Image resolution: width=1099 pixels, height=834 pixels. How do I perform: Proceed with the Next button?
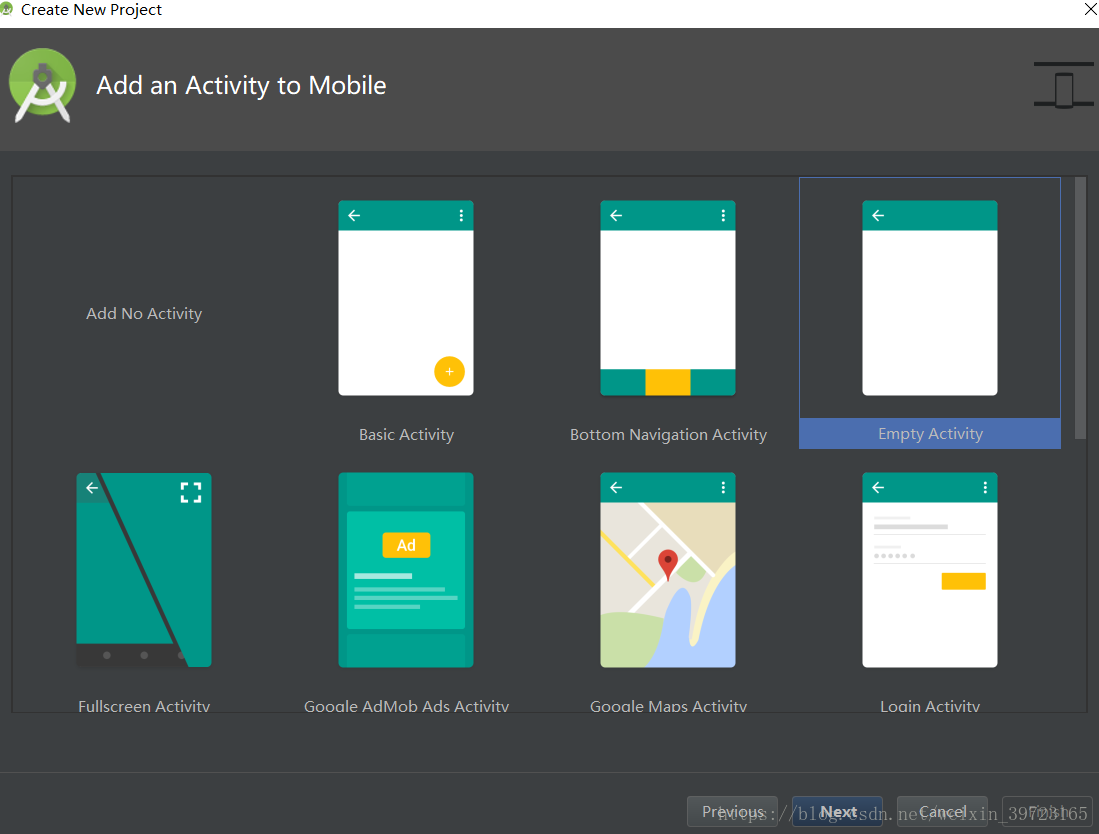click(x=838, y=812)
